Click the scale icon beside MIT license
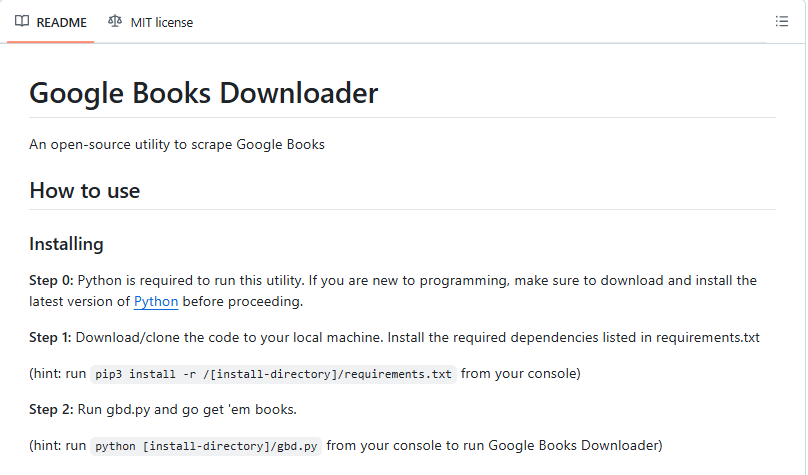This screenshot has width=808, height=475. [116, 21]
